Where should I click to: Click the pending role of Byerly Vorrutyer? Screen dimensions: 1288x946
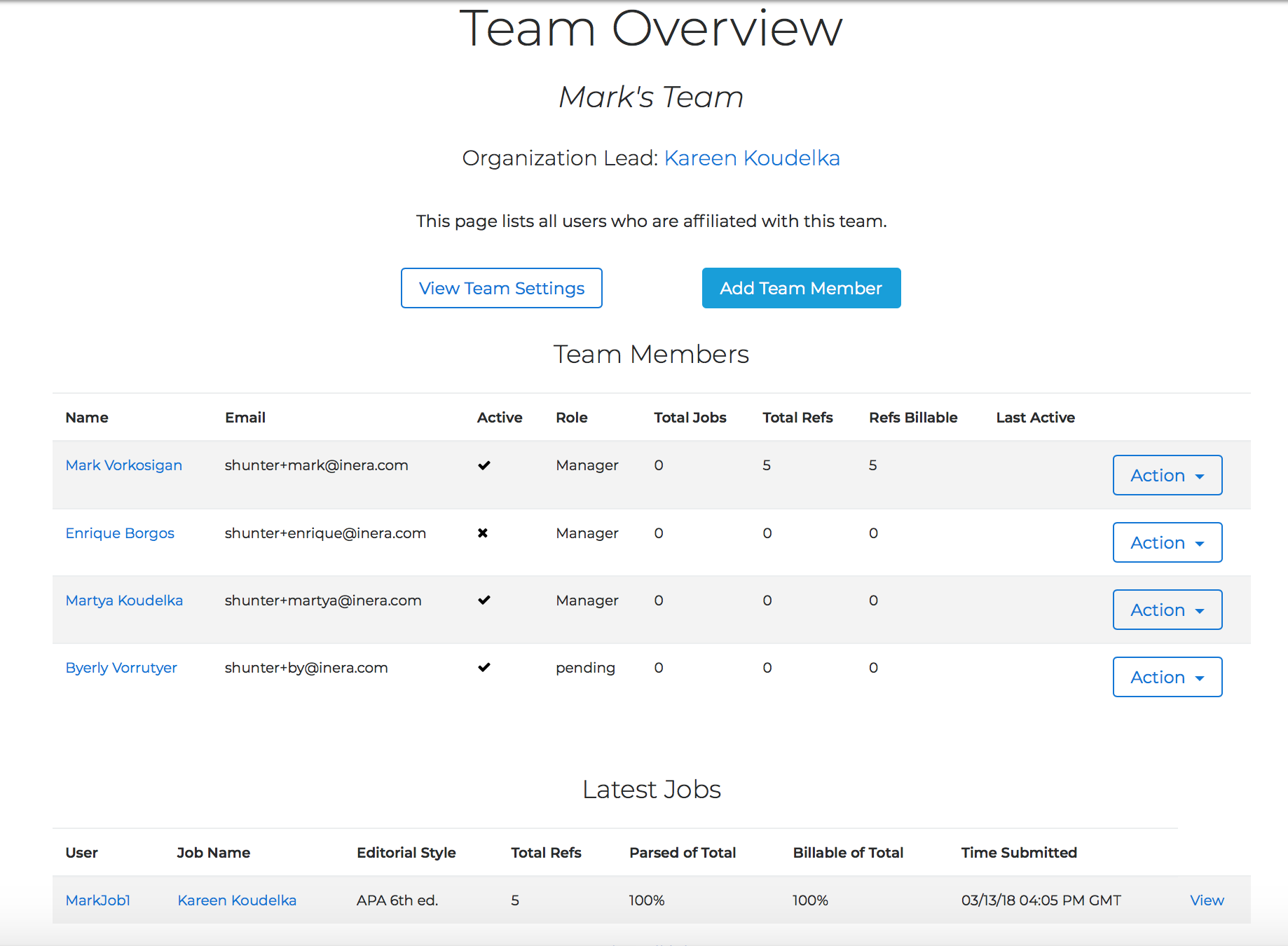pyautogui.click(x=585, y=668)
